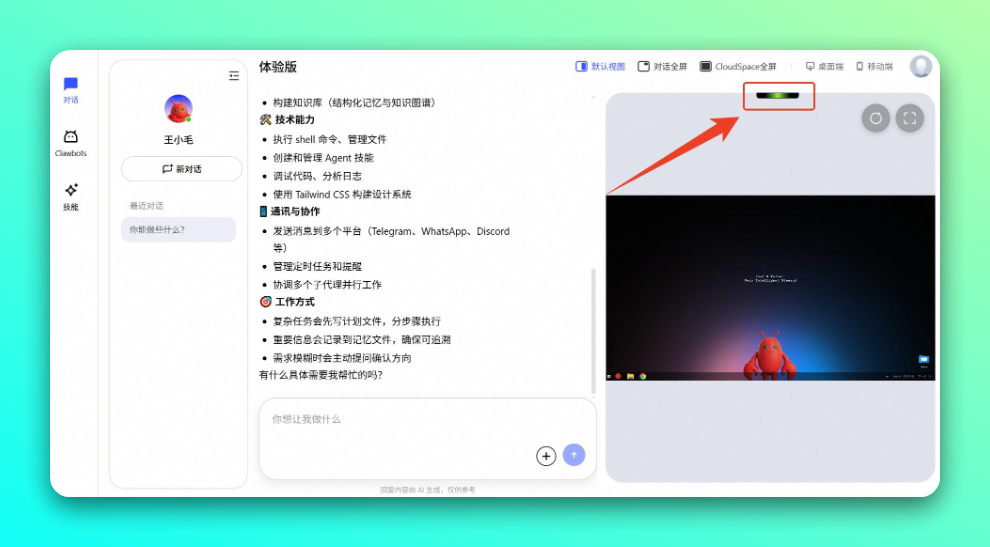Switch to 默认视图 default view

click(x=600, y=66)
